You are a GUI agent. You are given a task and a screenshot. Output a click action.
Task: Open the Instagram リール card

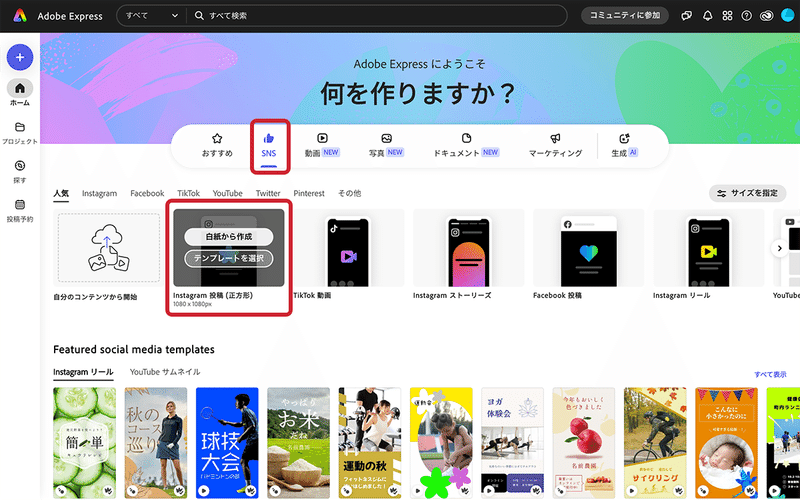(x=709, y=248)
